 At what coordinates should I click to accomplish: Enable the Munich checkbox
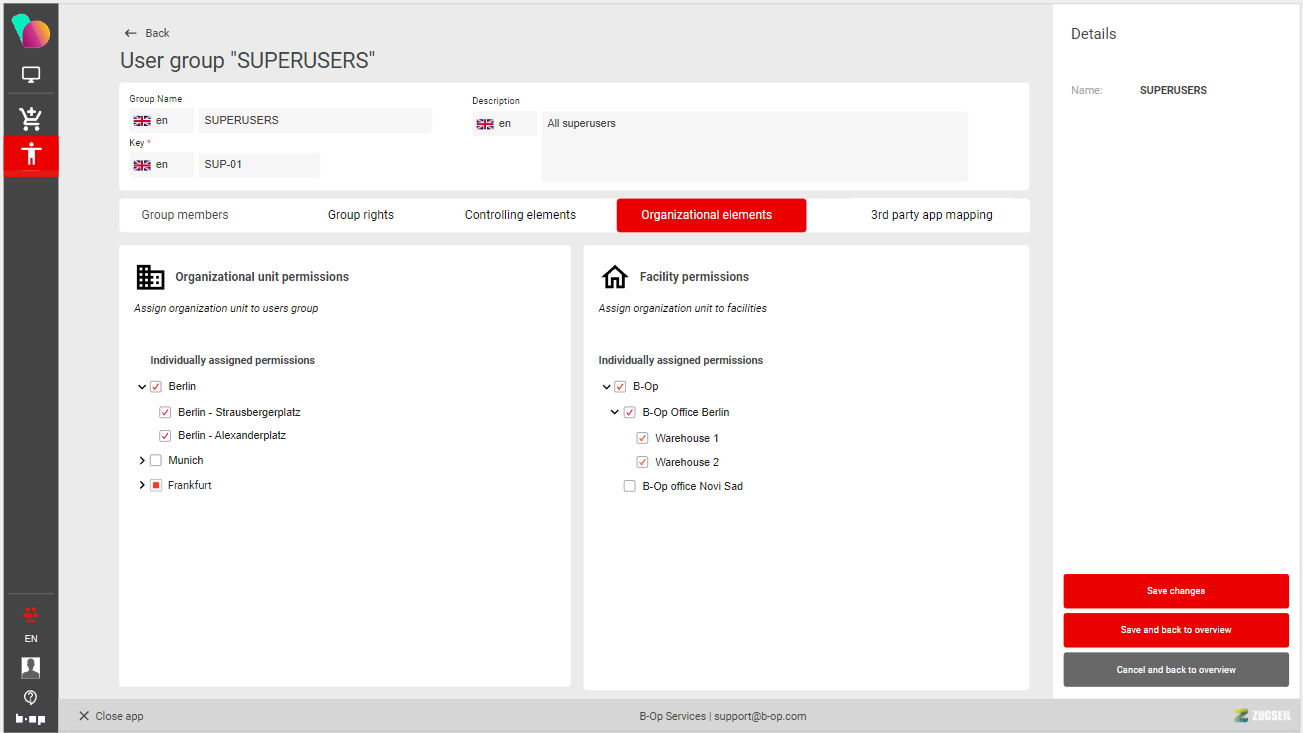click(156, 461)
